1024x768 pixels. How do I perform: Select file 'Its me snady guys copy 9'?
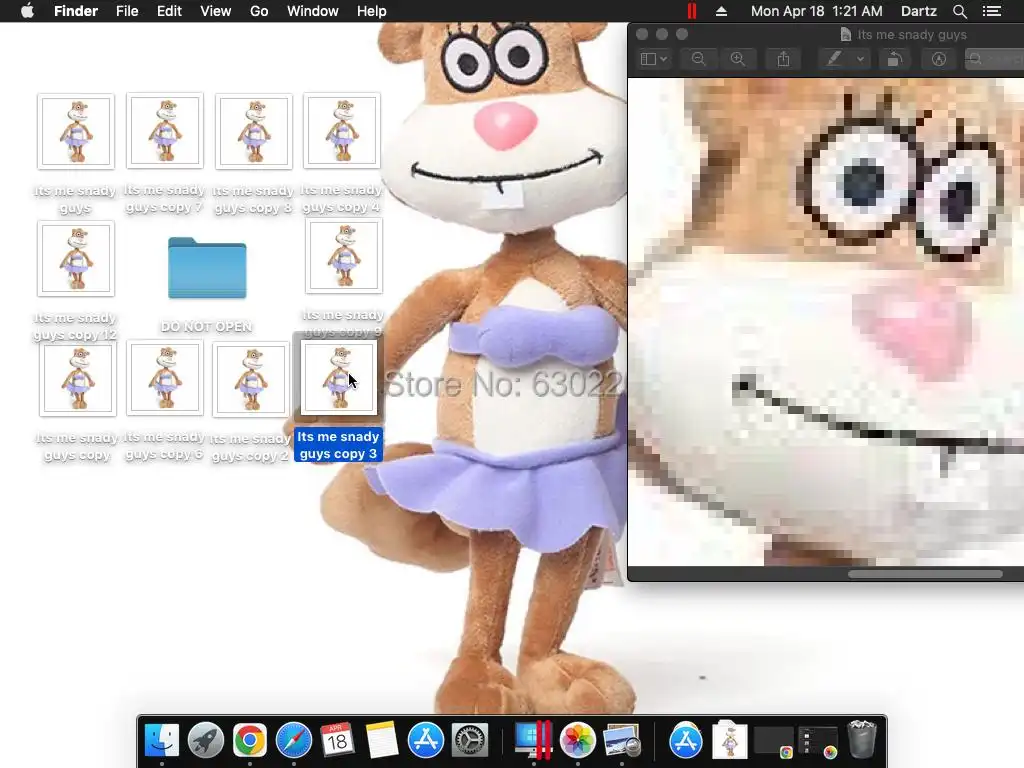344,256
